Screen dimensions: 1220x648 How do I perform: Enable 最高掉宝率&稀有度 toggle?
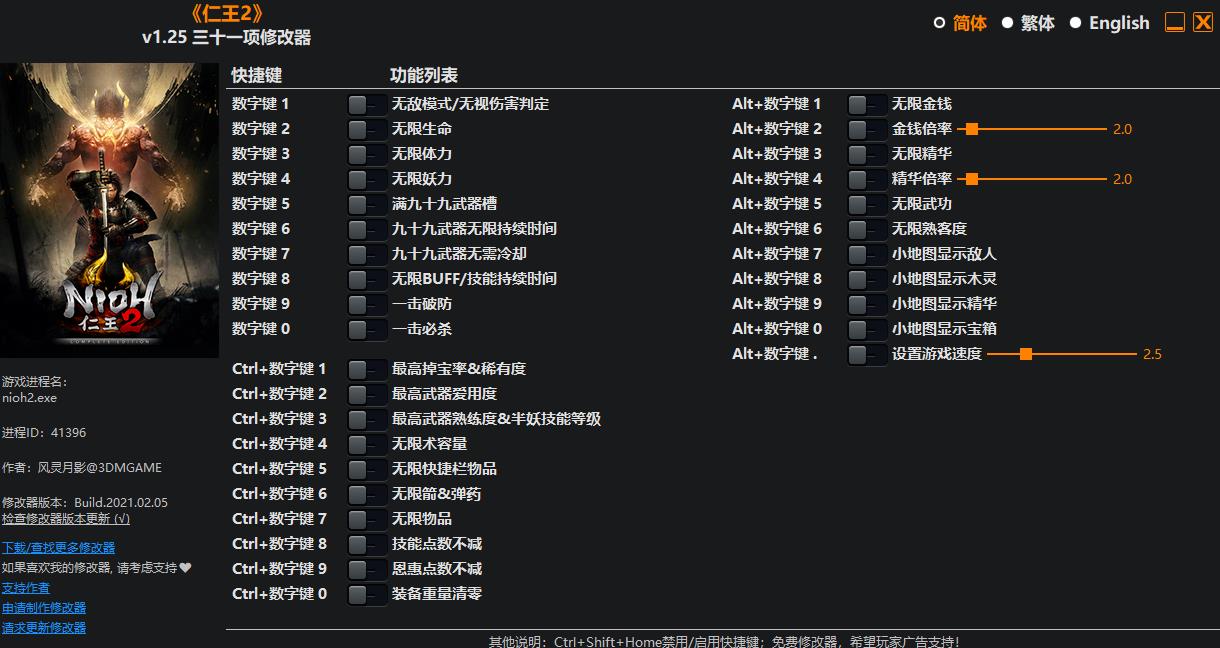click(x=367, y=369)
